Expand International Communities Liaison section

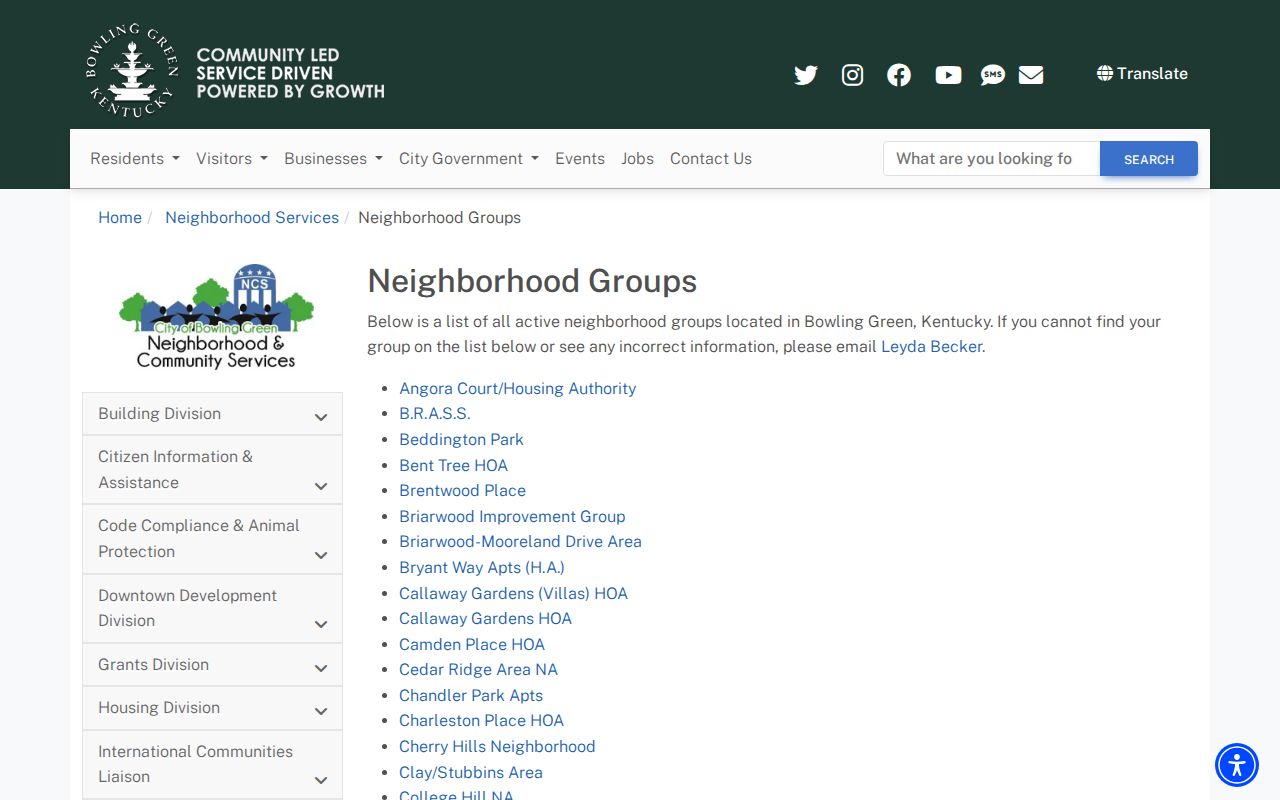(x=212, y=764)
